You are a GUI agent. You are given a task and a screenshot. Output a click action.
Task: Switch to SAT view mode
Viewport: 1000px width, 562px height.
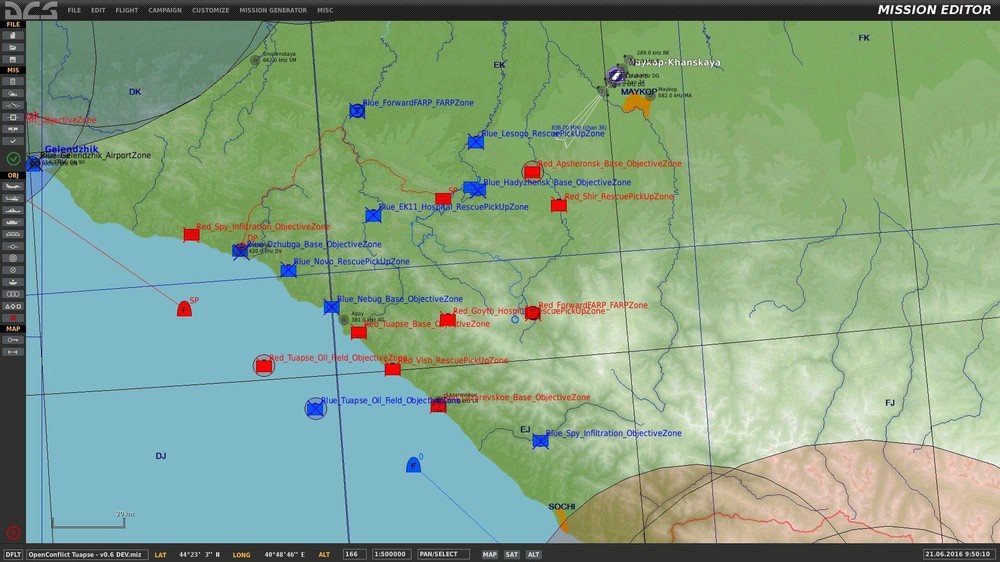[511, 554]
